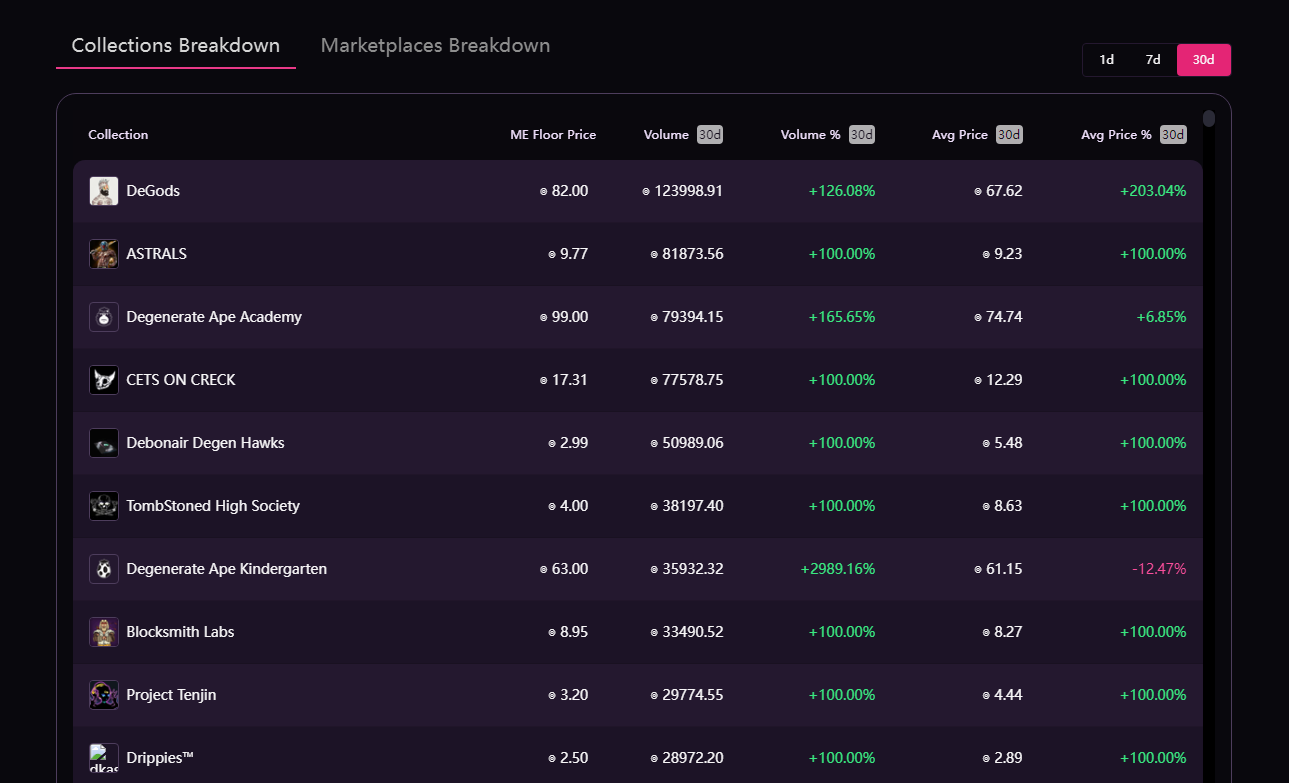Click the Project Tenjin avatar icon

(104, 695)
